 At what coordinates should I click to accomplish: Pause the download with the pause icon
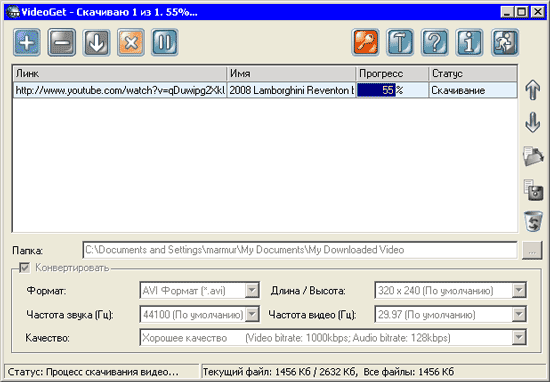point(165,42)
